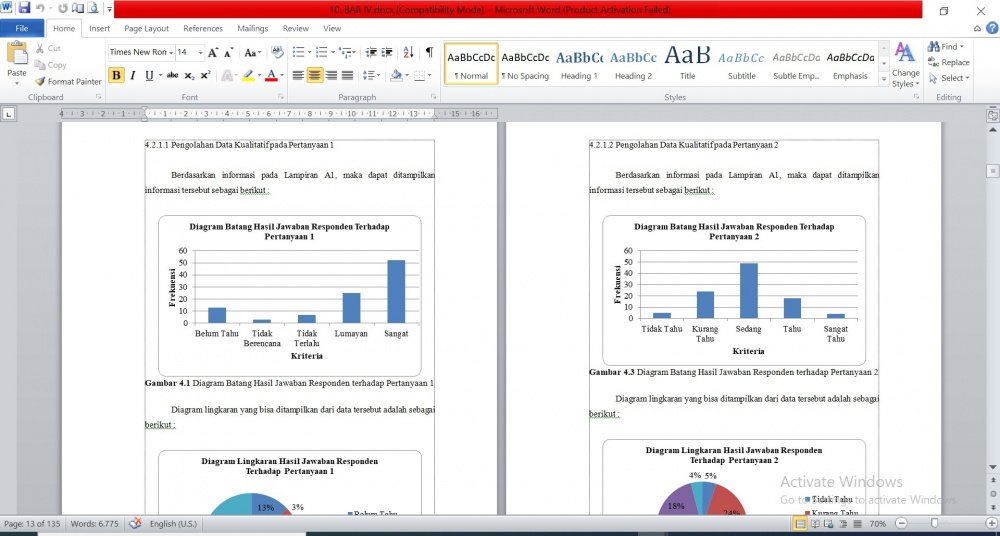
Task: Click the zoom slider handle
Action: tap(935, 524)
